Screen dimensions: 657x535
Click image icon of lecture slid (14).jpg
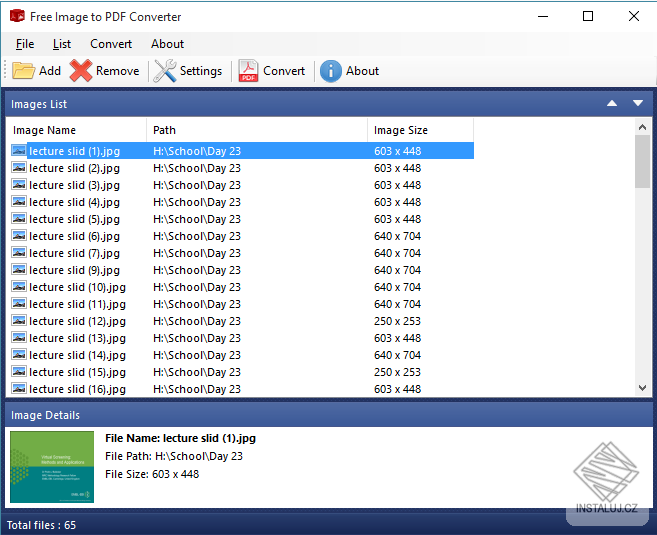point(19,355)
